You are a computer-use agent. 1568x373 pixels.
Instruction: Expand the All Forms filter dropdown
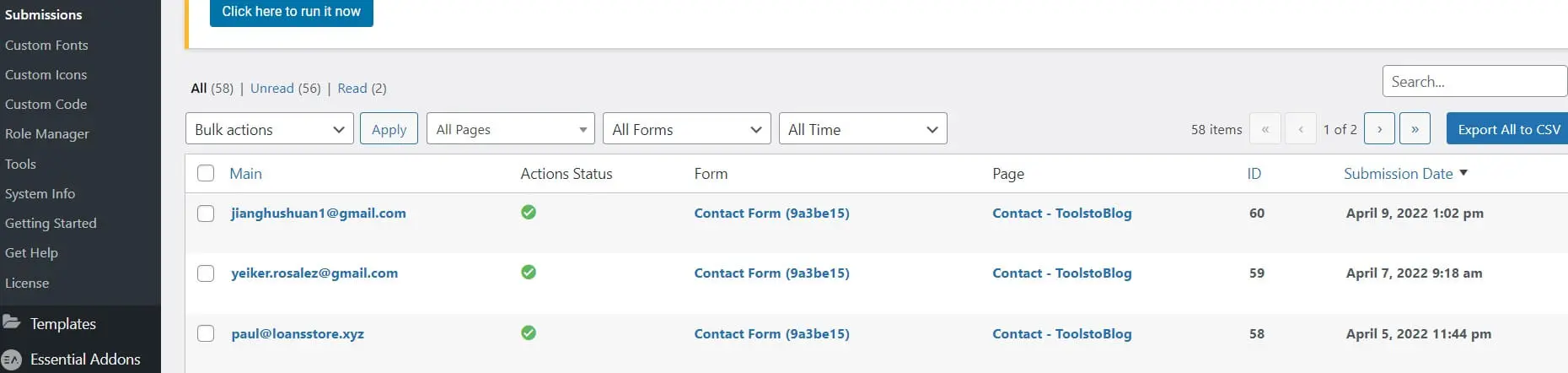click(x=687, y=129)
